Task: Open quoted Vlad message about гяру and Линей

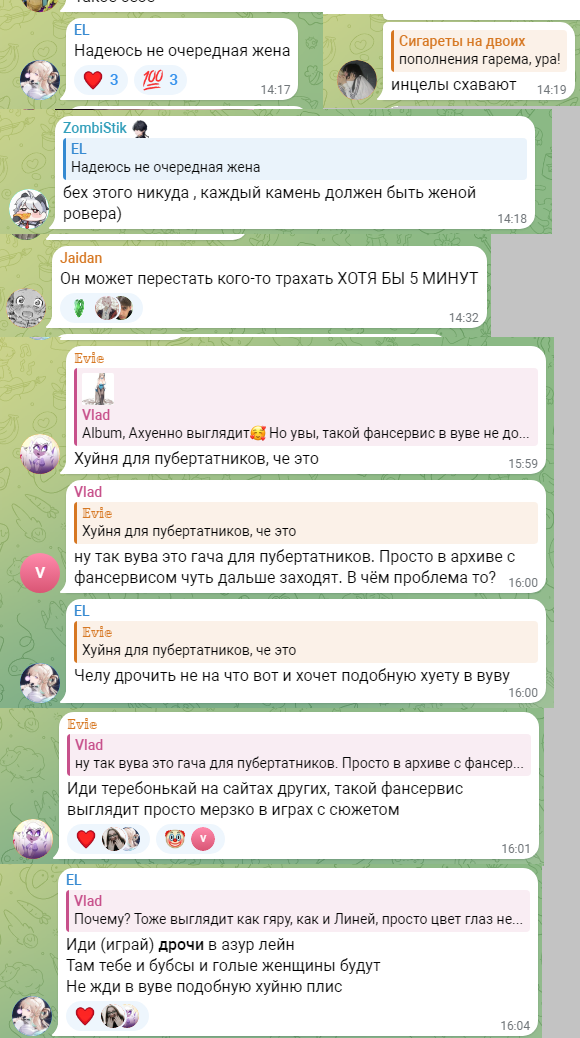Action: [x=298, y=911]
